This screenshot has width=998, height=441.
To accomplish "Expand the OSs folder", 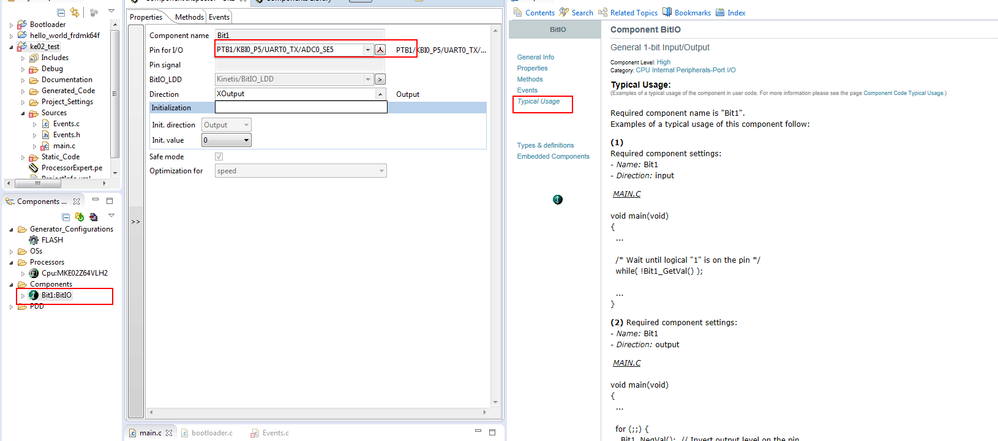I will coord(11,251).
